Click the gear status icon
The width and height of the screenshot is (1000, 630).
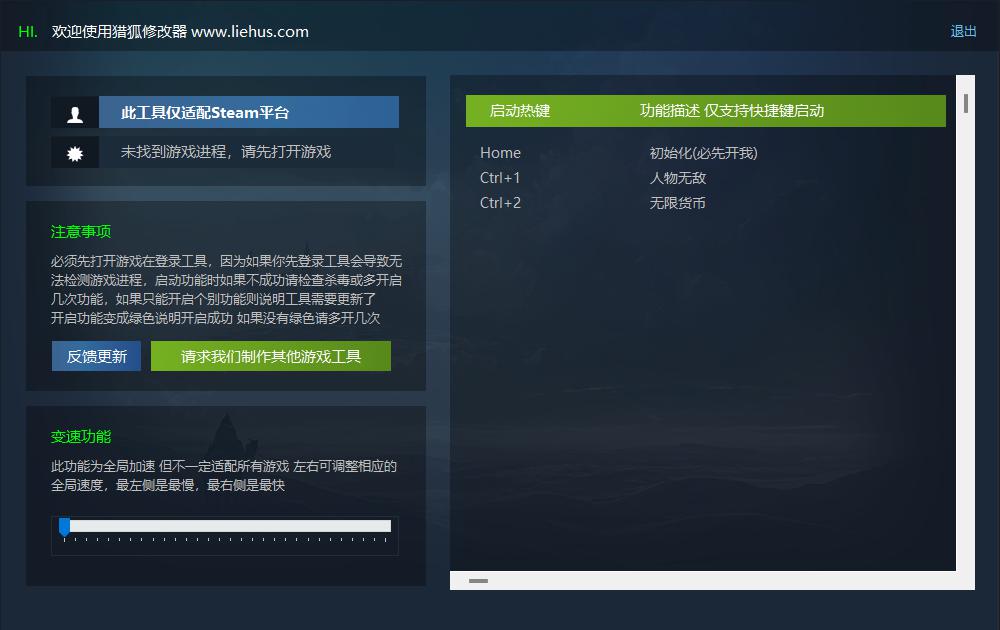pos(75,152)
